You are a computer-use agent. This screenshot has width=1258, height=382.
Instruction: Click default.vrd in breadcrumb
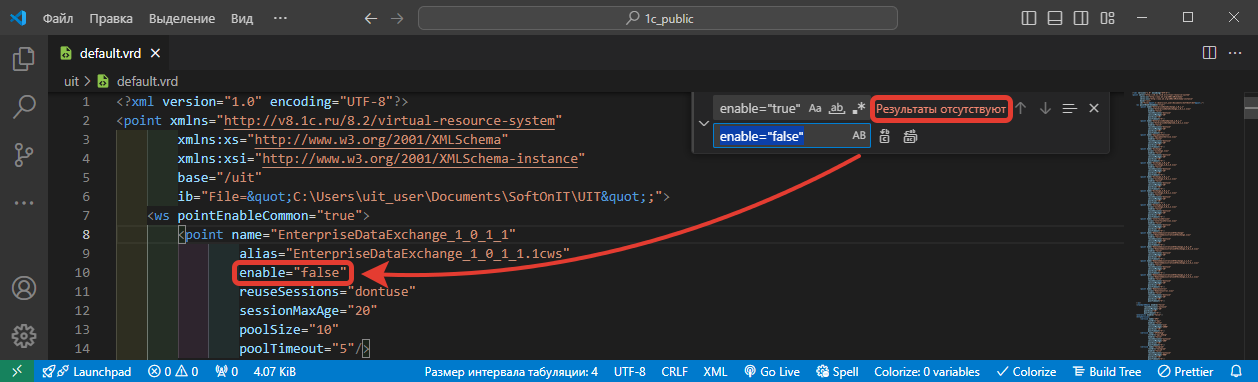point(147,81)
